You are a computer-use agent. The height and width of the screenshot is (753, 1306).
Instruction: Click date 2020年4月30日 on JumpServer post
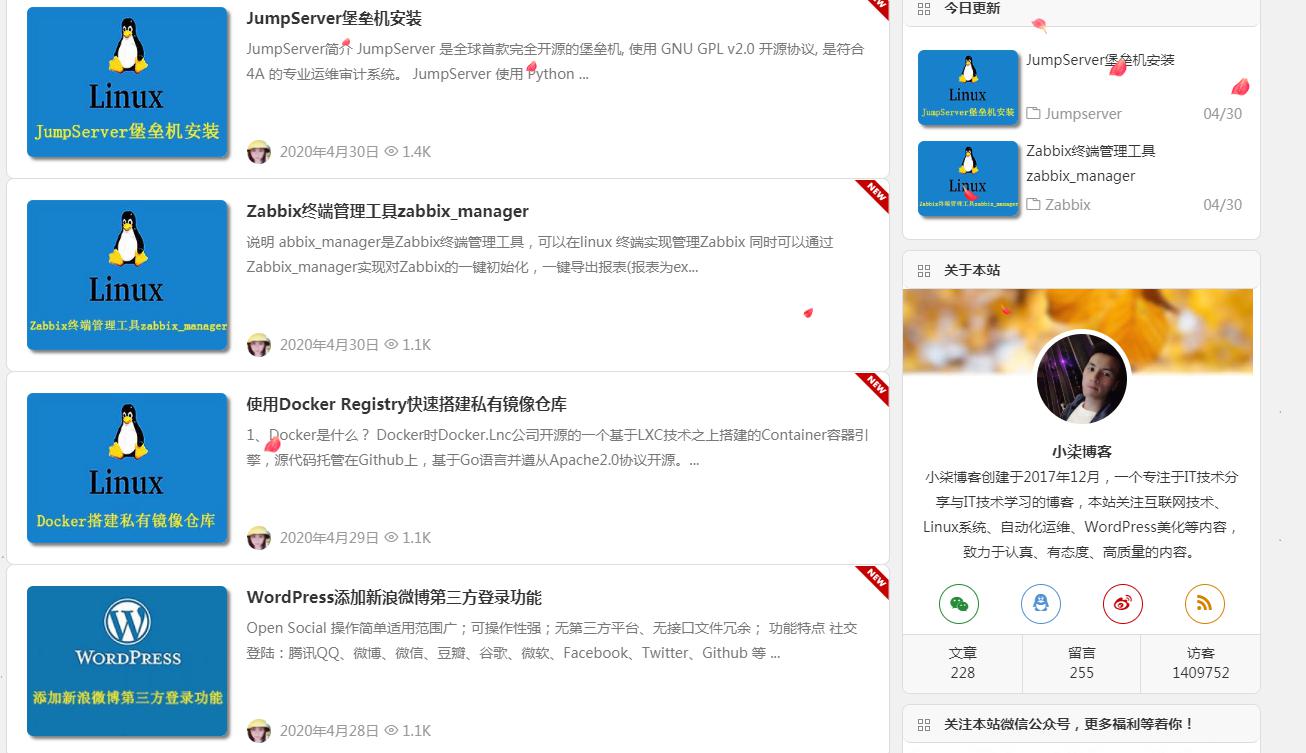(x=329, y=152)
